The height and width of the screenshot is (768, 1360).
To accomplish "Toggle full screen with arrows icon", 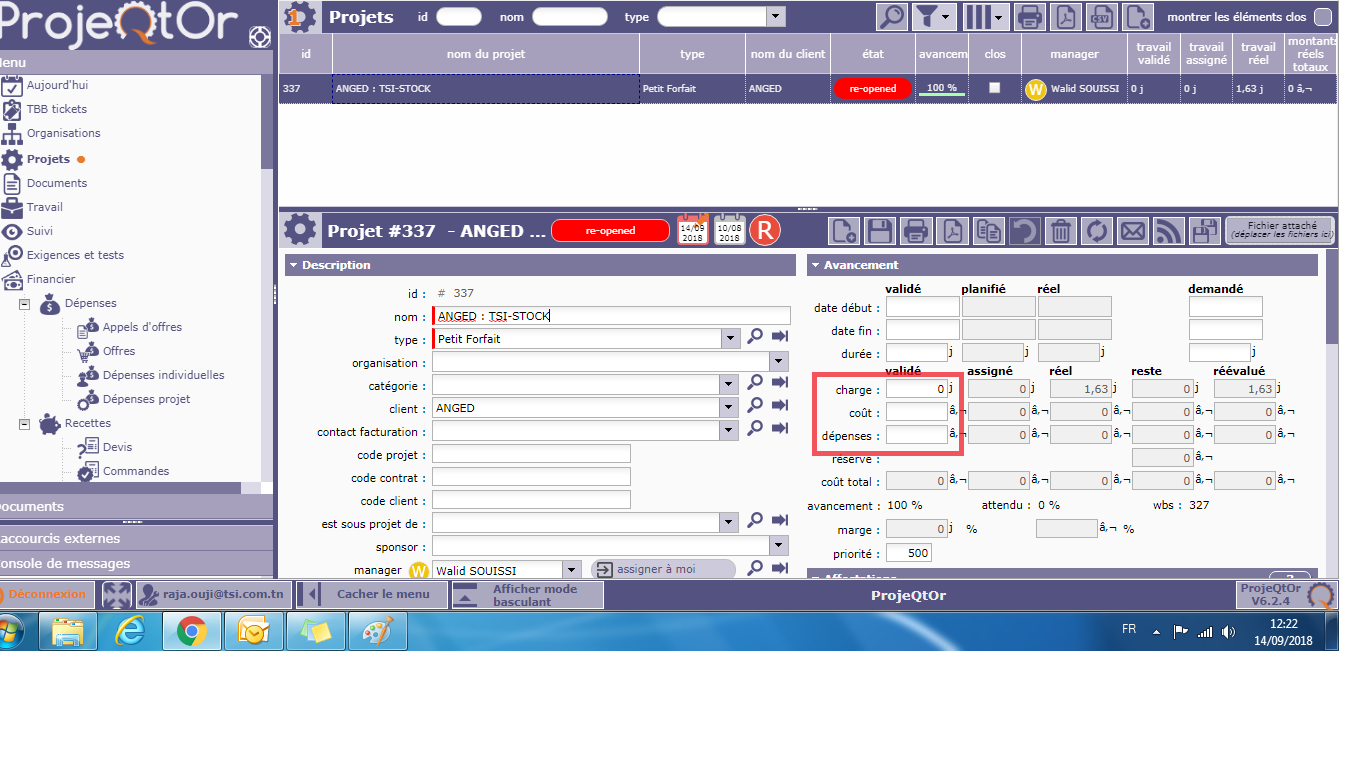I will click(117, 594).
